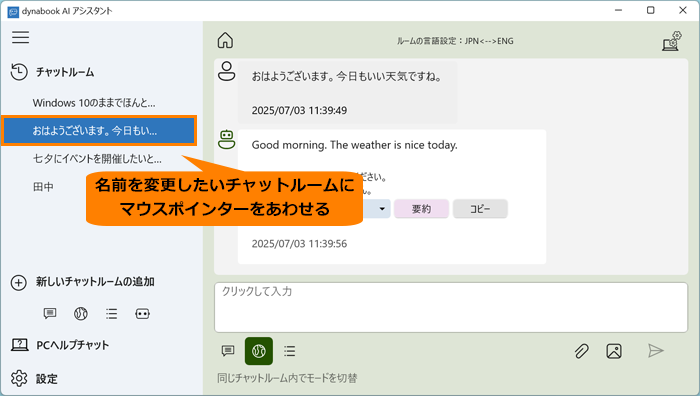Click the 要約 button
This screenshot has height=396, width=700.
[x=421, y=209]
